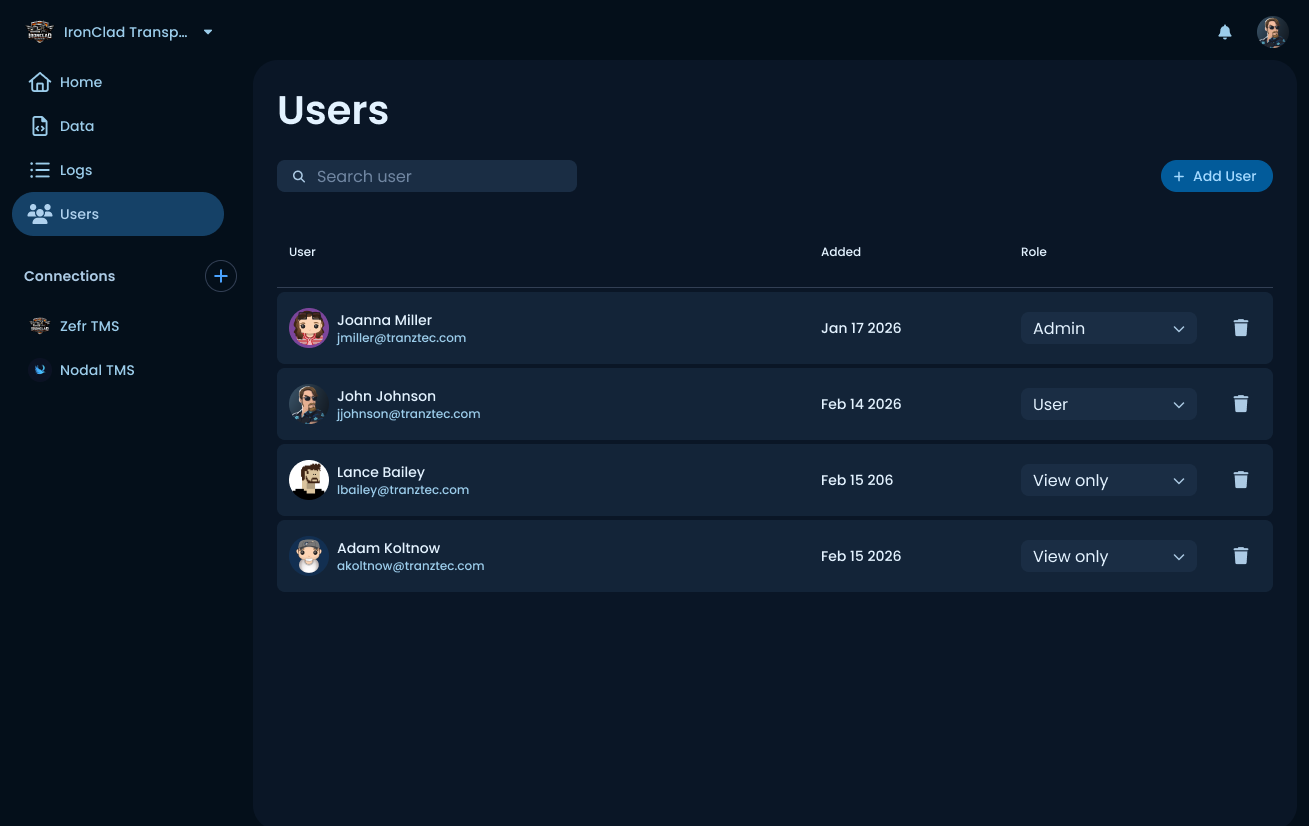This screenshot has width=1309, height=826.
Task: Click the IronClad Transport company logo
Action: tap(39, 32)
